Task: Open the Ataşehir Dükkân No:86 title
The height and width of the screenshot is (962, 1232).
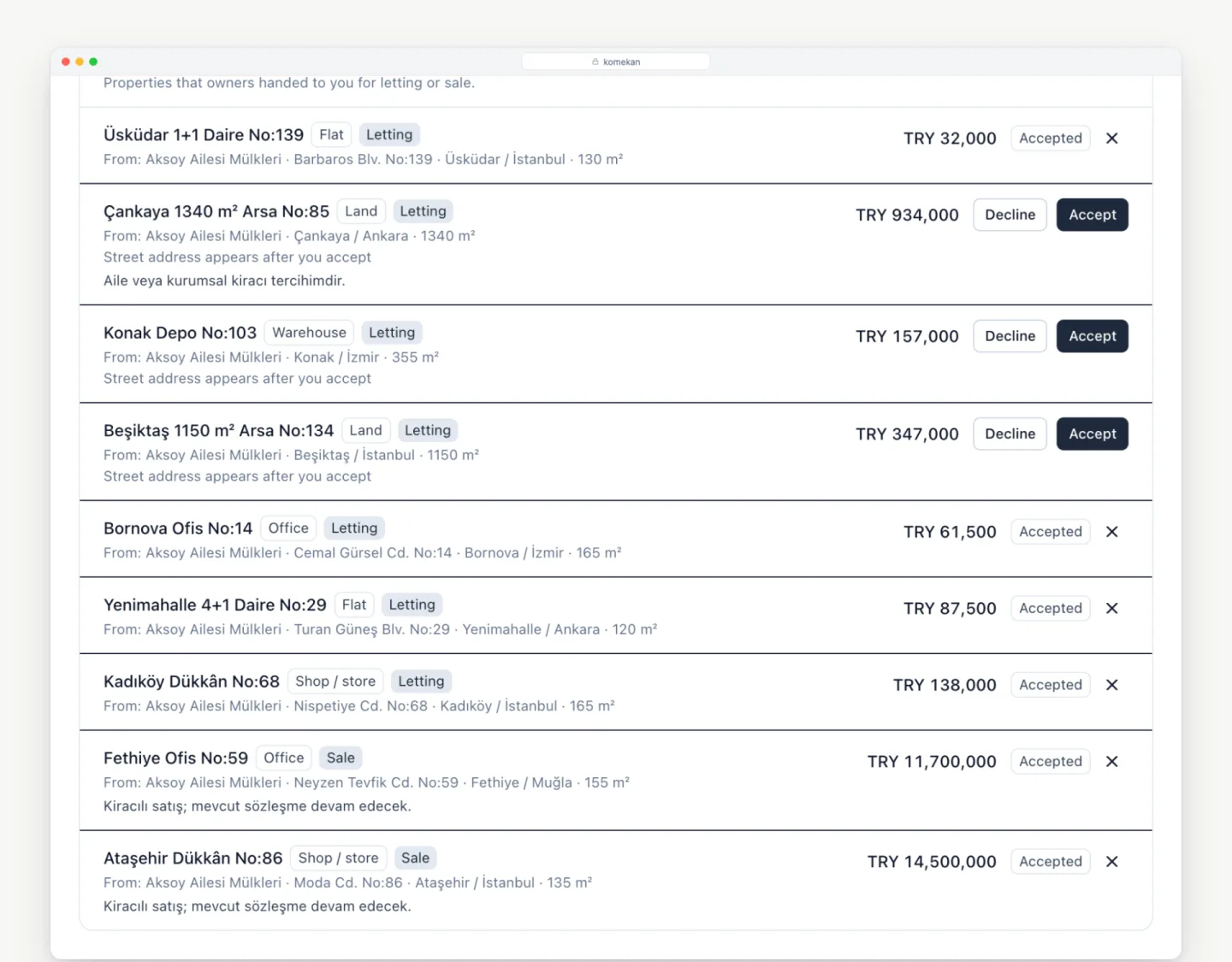Action: [192, 858]
